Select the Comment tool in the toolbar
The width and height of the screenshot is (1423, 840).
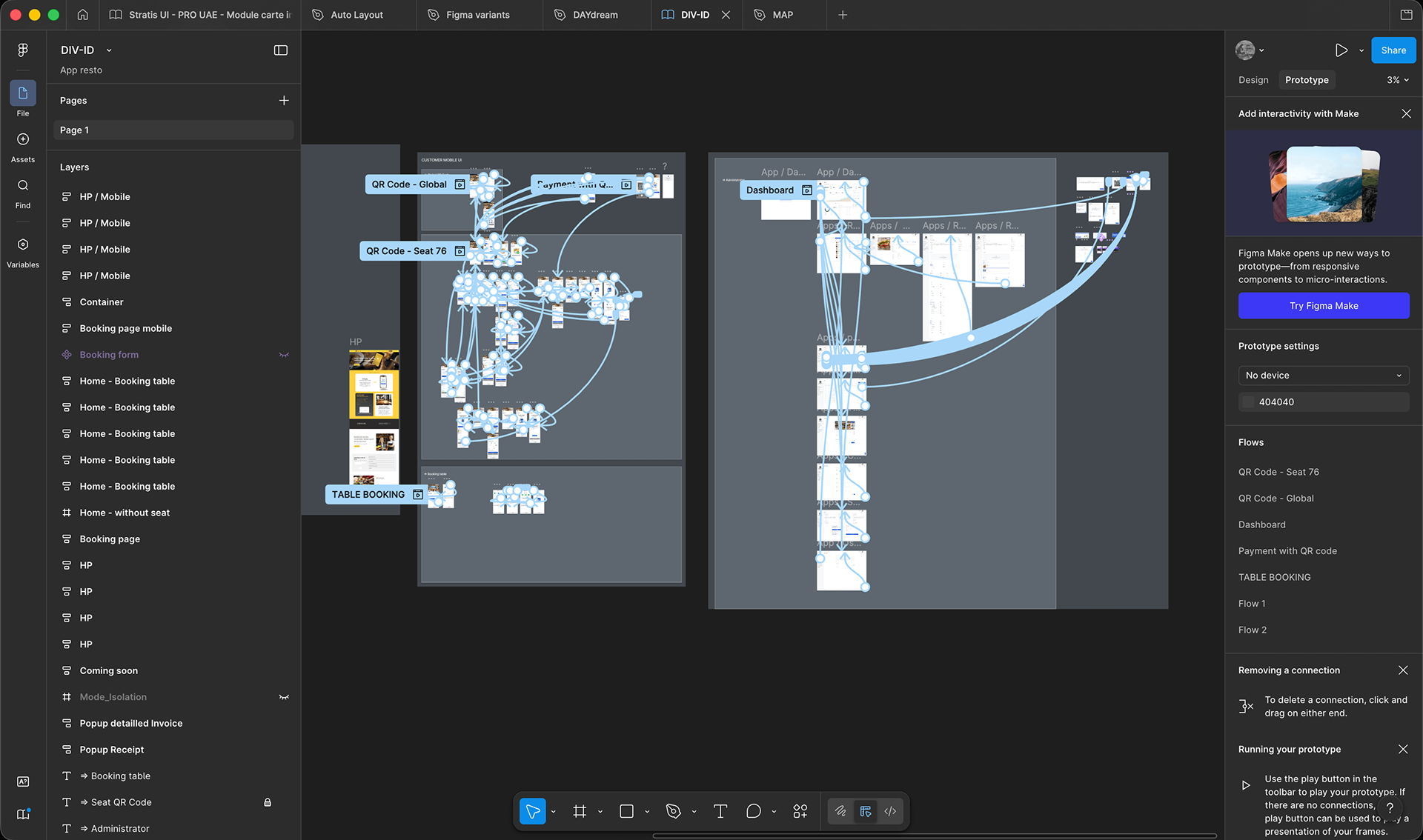click(753, 812)
